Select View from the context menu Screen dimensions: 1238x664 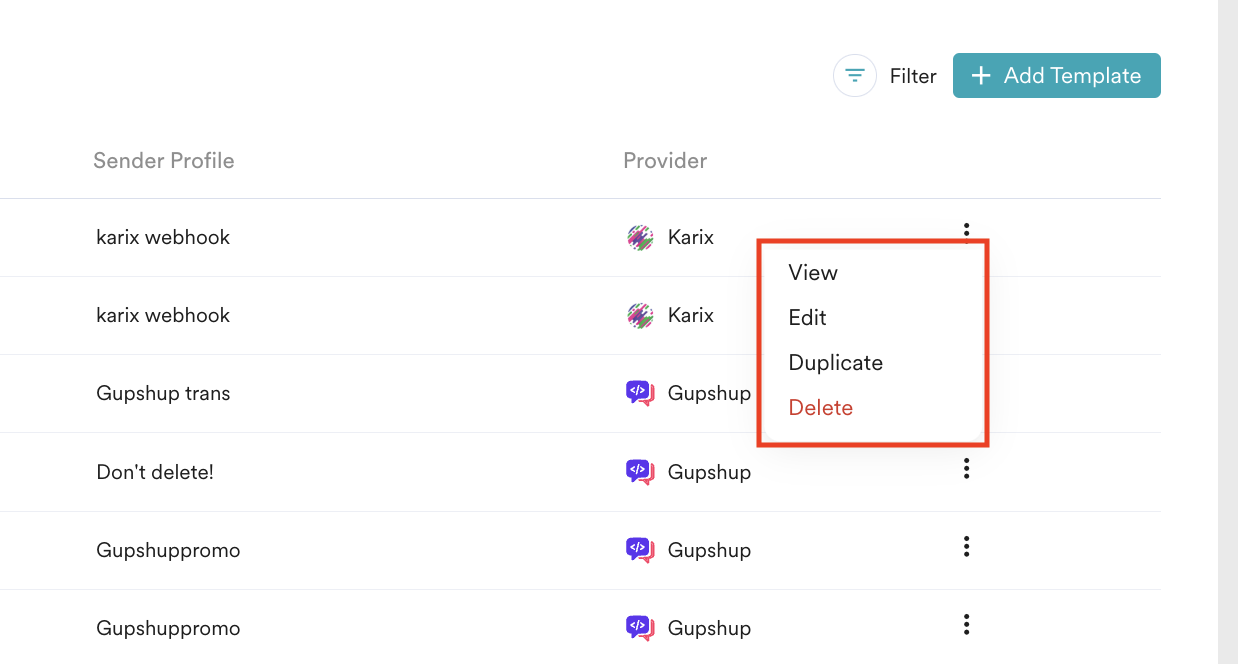[x=813, y=273]
